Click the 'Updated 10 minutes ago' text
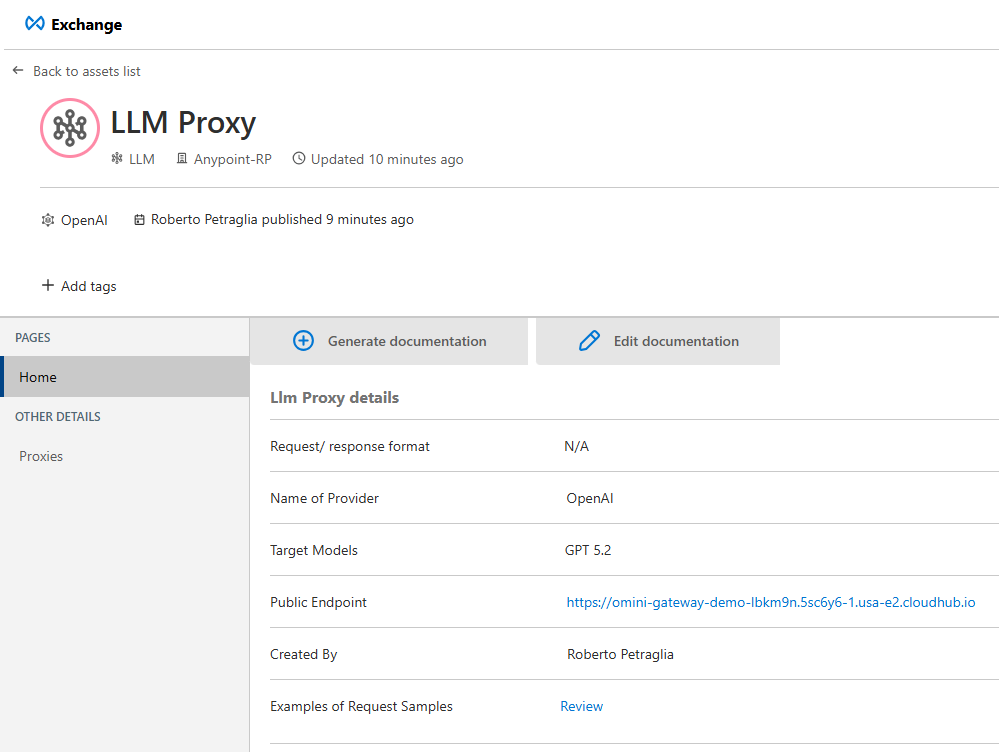Viewport: 999px width, 752px height. 387,159
